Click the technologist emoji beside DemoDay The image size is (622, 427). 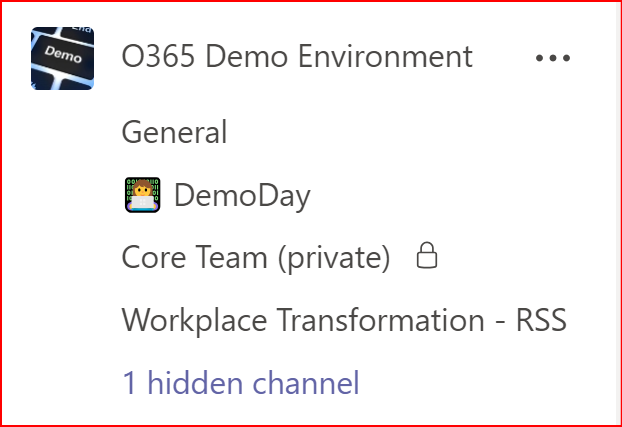point(143,195)
